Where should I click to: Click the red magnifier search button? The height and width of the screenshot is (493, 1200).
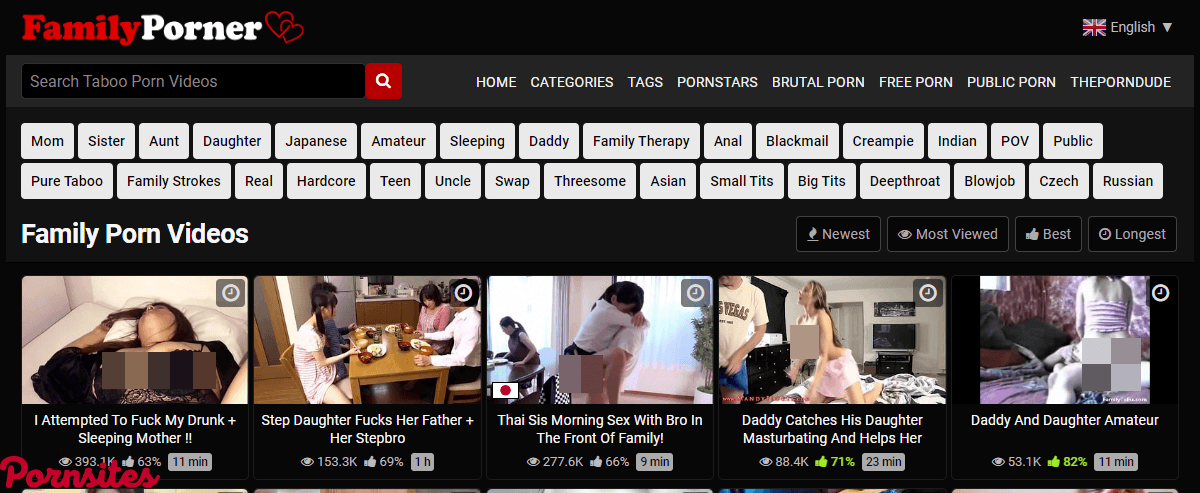(383, 81)
